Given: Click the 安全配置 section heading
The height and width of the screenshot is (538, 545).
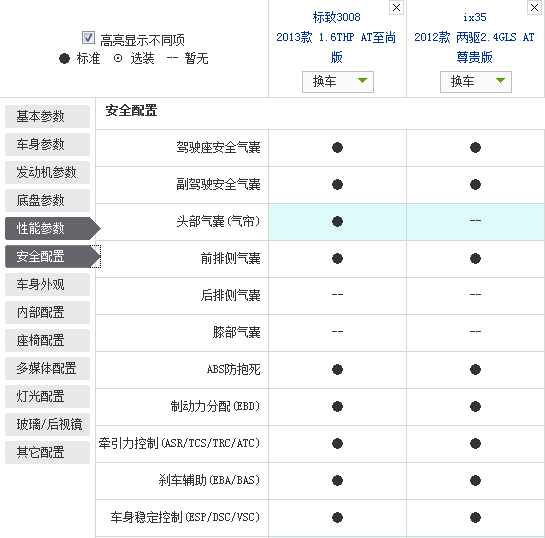Looking at the screenshot, I should click(x=131, y=111).
